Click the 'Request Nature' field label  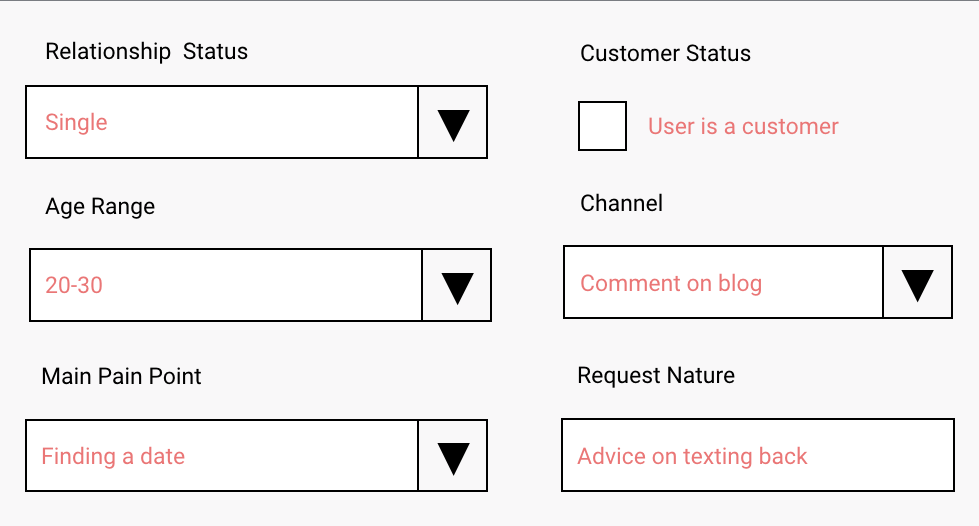pos(656,376)
